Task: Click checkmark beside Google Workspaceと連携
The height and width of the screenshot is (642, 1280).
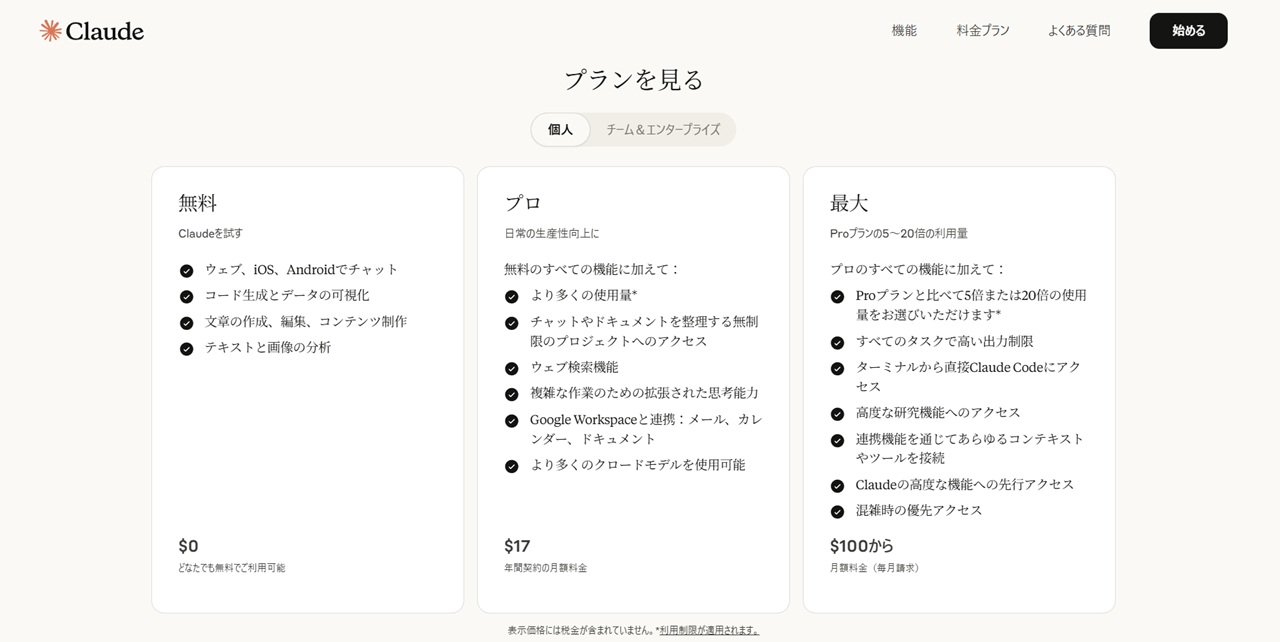Action: pyautogui.click(x=512, y=421)
